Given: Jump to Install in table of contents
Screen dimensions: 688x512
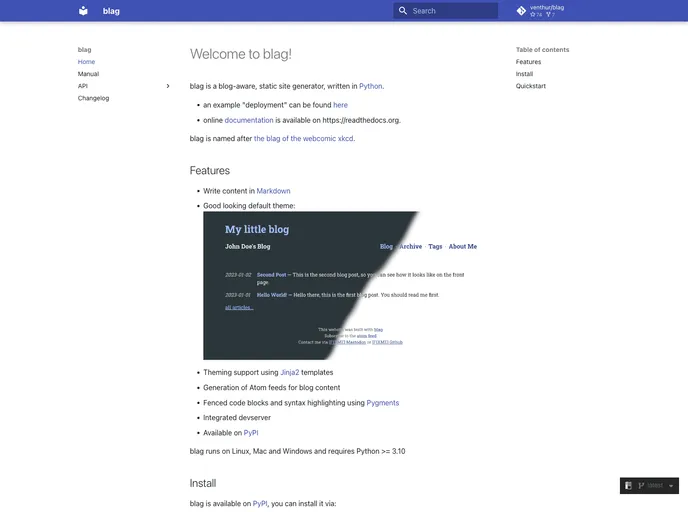Looking at the screenshot, I should 524,74.
